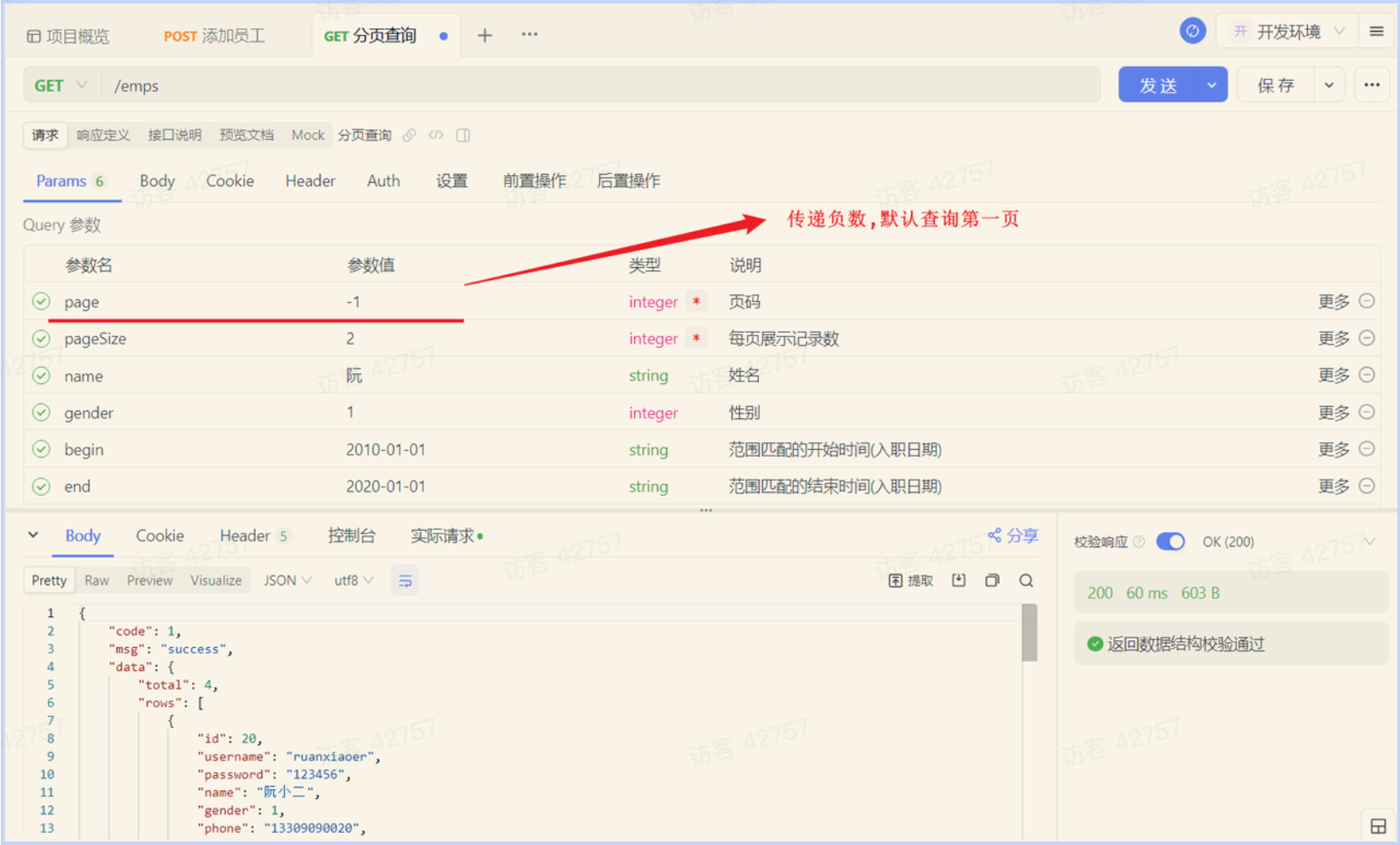The width and height of the screenshot is (1400, 845).
Task: Open the JSON format dropdown
Action: (288, 581)
